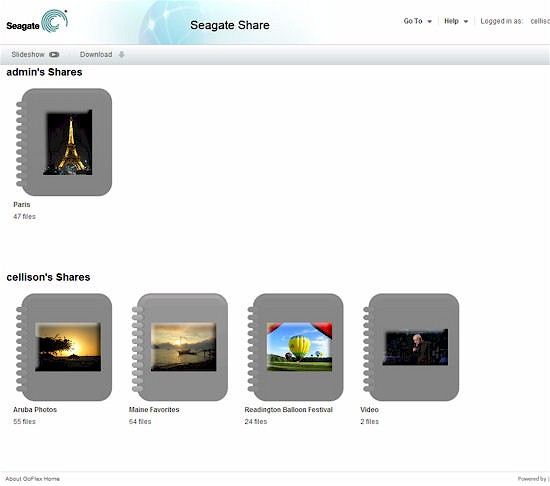Click the Video album label
The height and width of the screenshot is (486, 550).
coord(369,410)
